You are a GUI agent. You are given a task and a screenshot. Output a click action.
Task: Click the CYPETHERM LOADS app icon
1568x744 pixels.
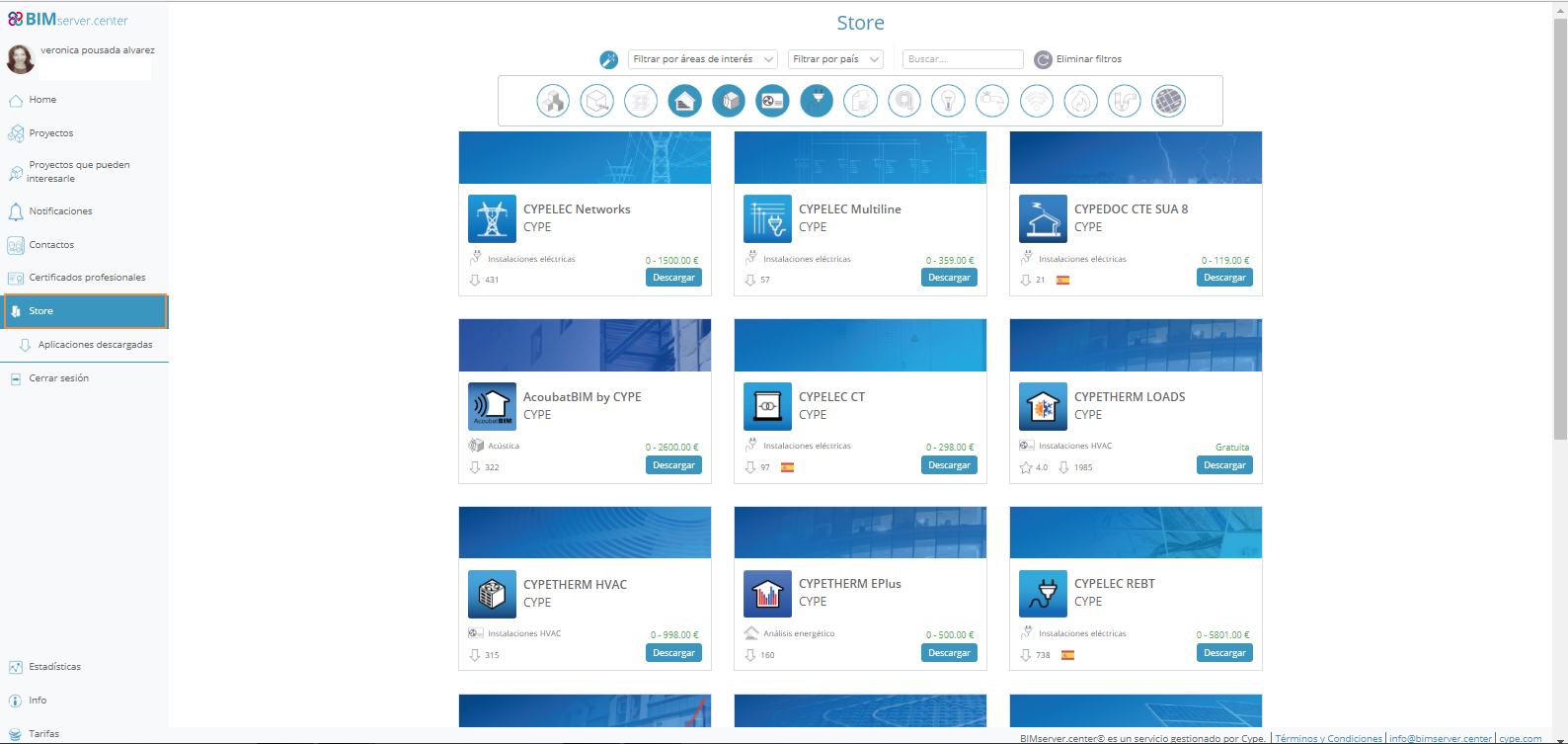[1043, 406]
